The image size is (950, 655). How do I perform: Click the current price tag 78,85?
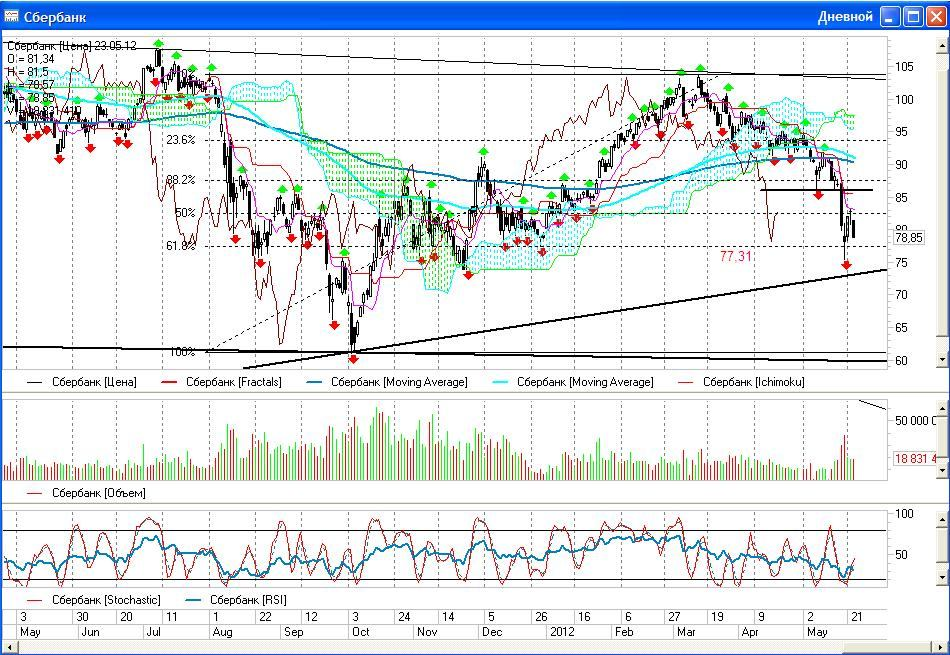click(909, 238)
